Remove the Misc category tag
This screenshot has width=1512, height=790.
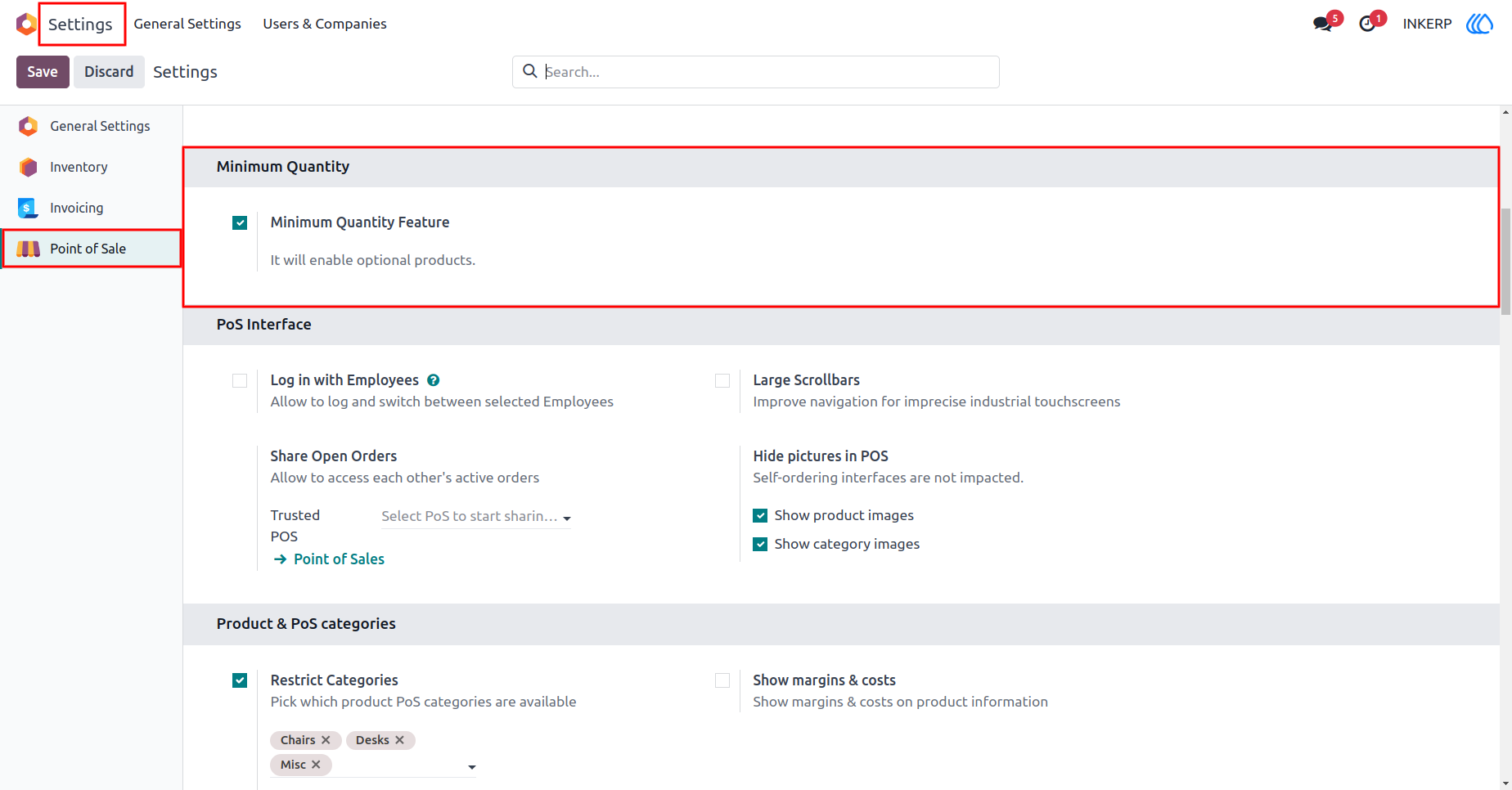(x=316, y=765)
